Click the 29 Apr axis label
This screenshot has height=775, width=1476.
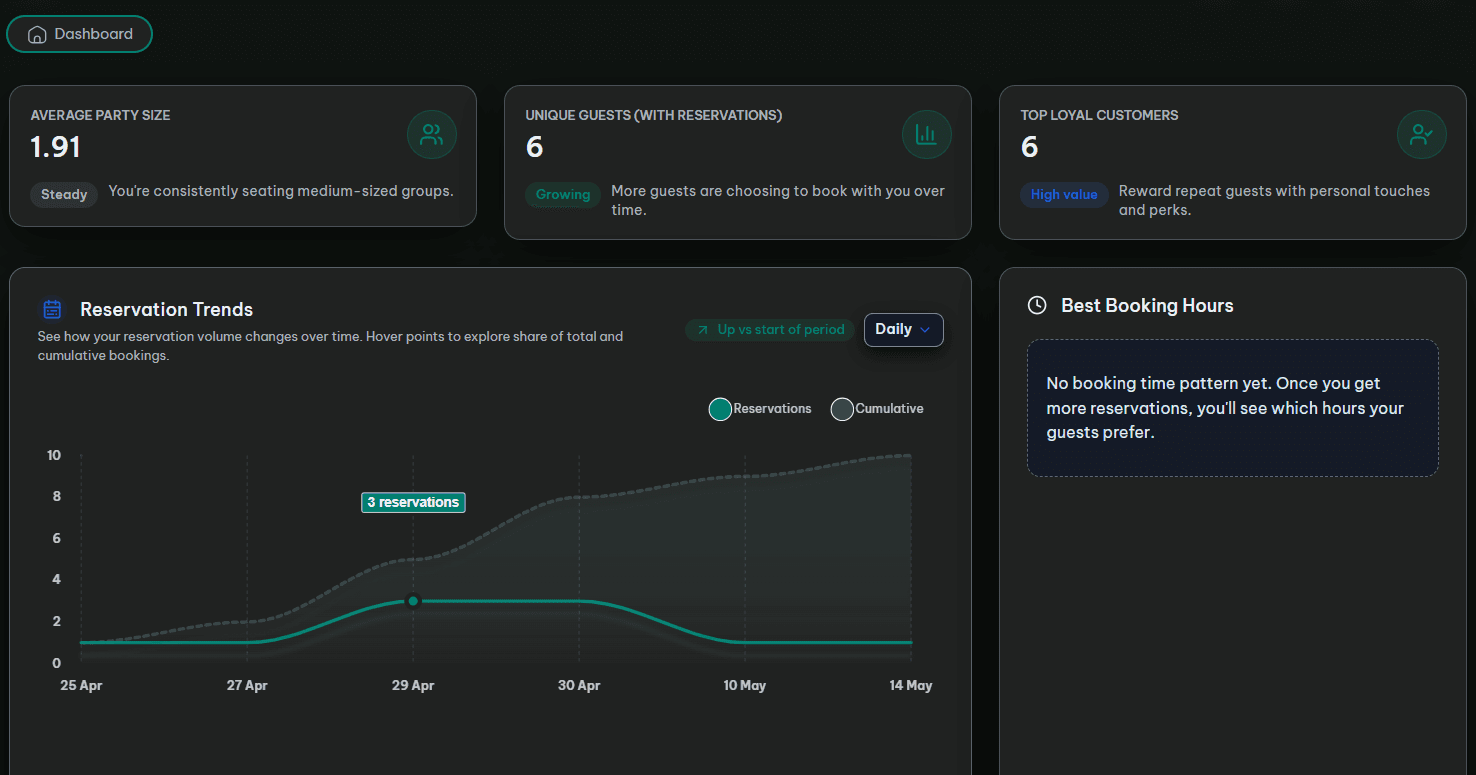[x=413, y=685]
